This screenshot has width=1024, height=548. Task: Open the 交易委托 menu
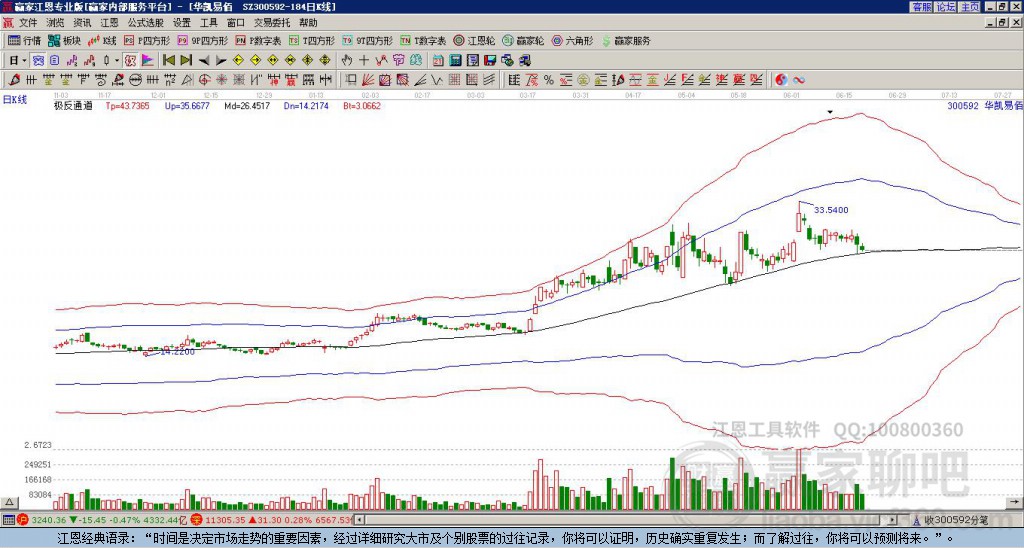(272, 23)
